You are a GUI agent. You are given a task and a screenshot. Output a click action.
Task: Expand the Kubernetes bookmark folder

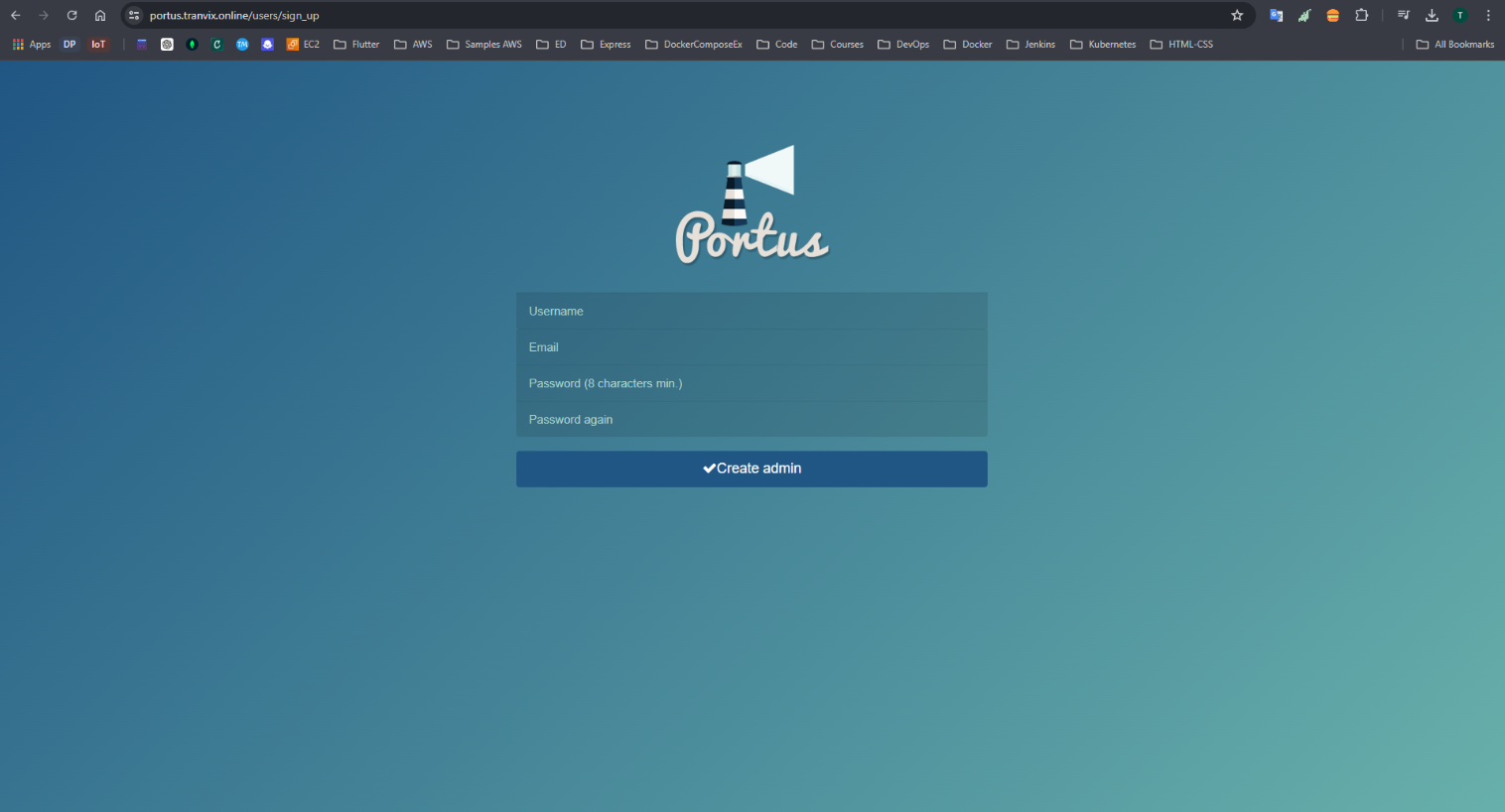click(1103, 45)
